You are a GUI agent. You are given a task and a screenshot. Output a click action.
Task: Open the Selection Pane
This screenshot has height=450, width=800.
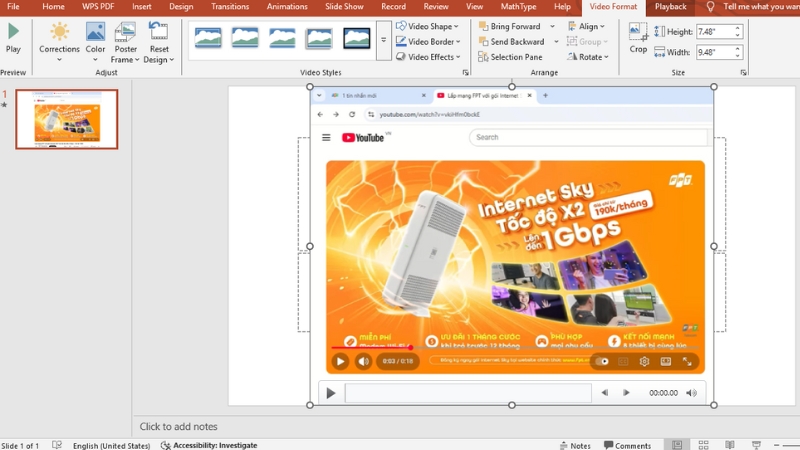[x=510, y=57]
